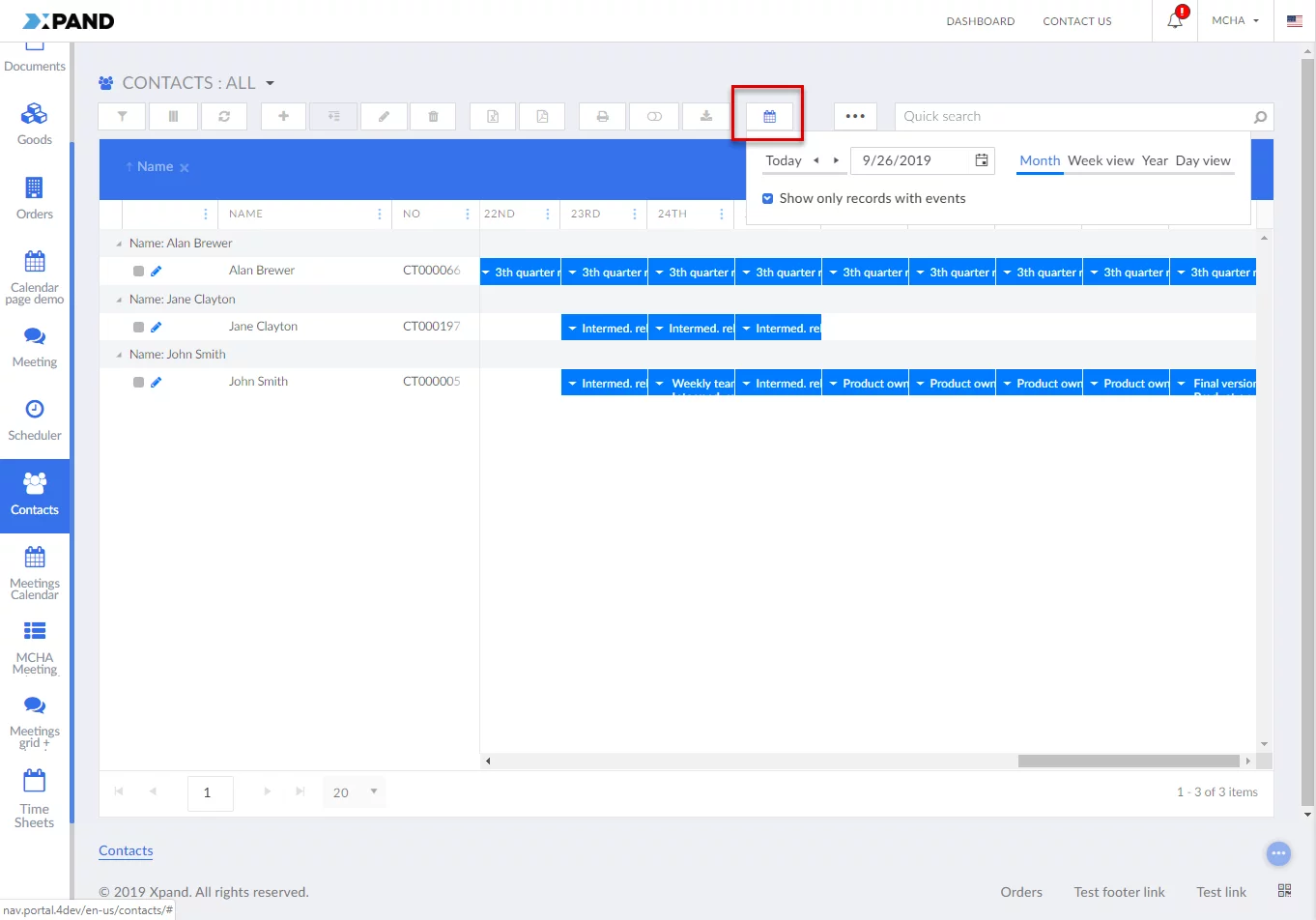The height and width of the screenshot is (920, 1316).
Task: Toggle the calendar view toolbar button
Action: (769, 117)
